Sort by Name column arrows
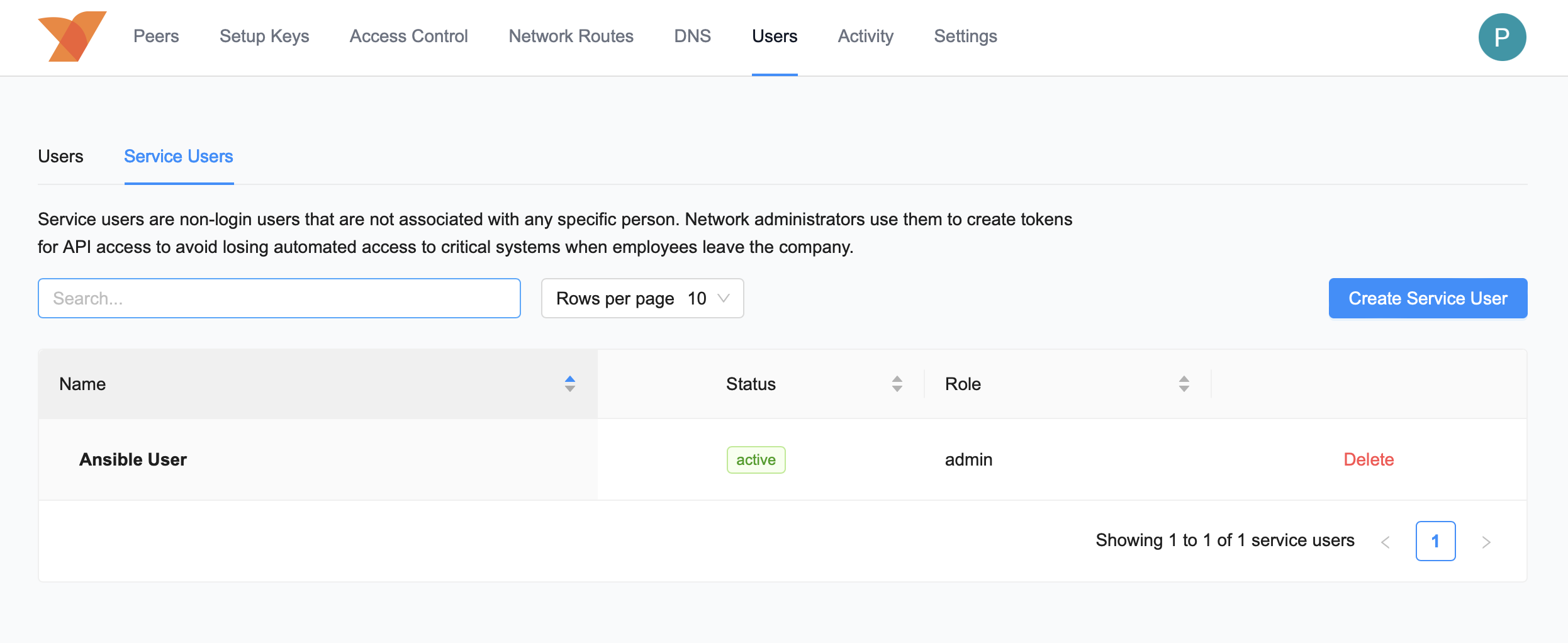Viewport: 1568px width, 643px height. point(569,384)
